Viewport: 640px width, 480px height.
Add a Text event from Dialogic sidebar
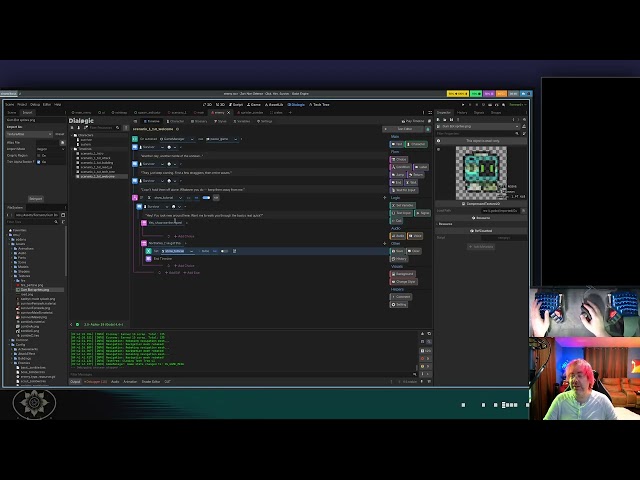[x=397, y=144]
